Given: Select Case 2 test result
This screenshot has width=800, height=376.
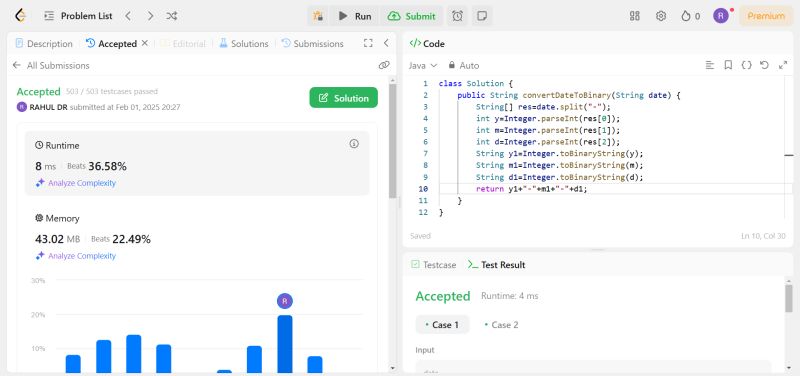Looking at the screenshot, I should (x=501, y=324).
